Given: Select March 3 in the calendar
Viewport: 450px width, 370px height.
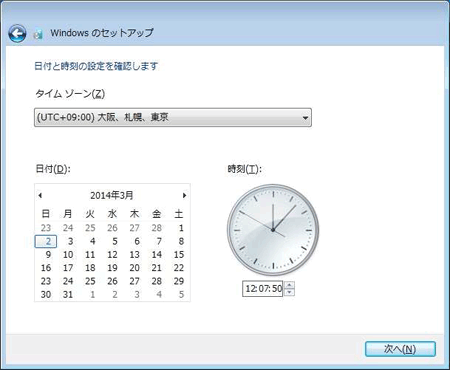Looking at the screenshot, I should [x=70, y=241].
